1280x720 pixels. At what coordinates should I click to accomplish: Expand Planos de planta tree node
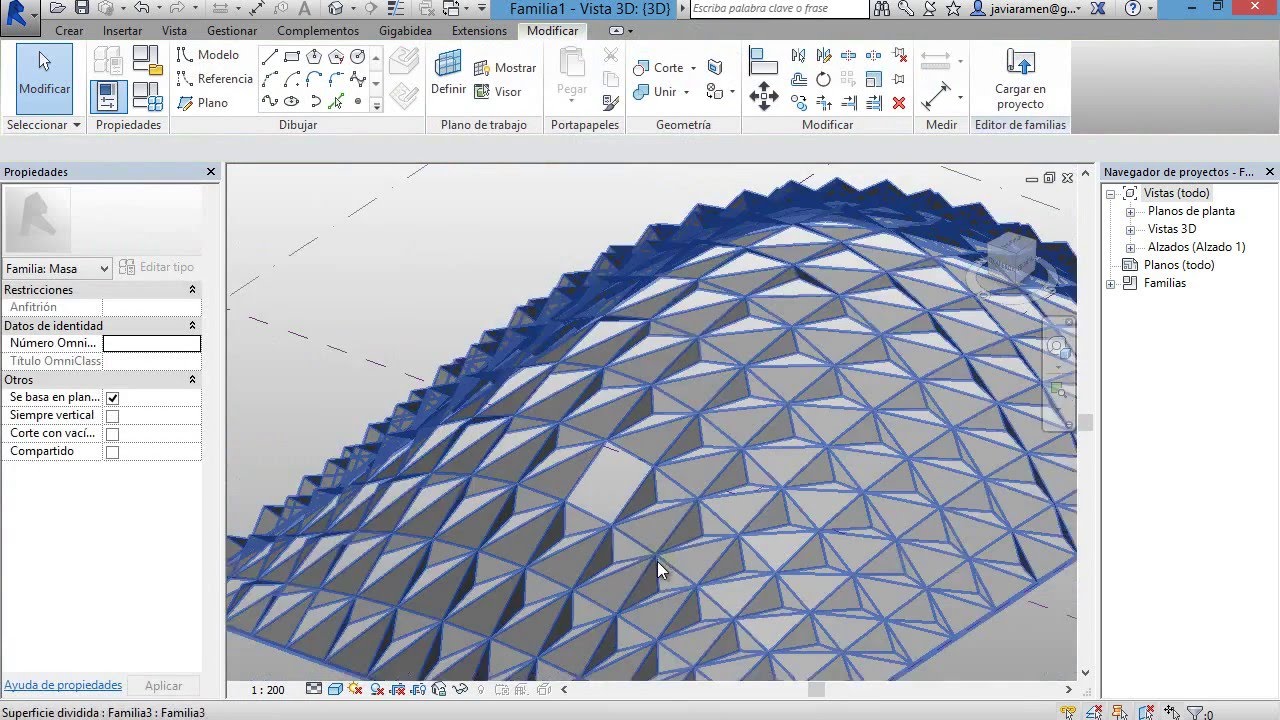tap(1131, 212)
